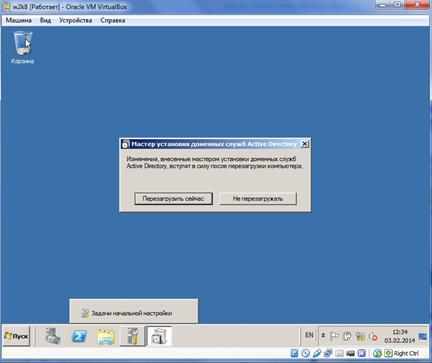Screen dimensions: 432x363
Task: Close the Active Directory wizard dialog
Action: click(x=304, y=144)
